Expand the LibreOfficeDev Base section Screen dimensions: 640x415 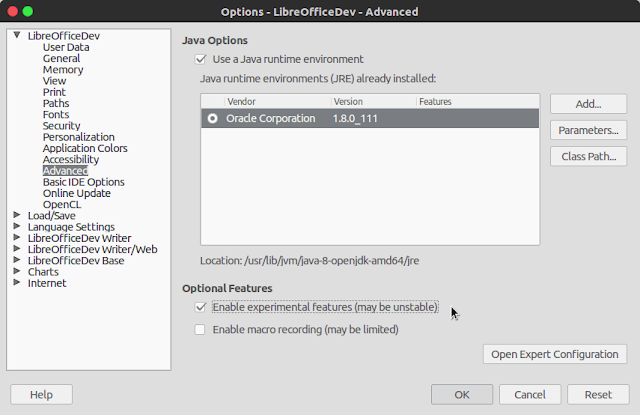click(17, 260)
